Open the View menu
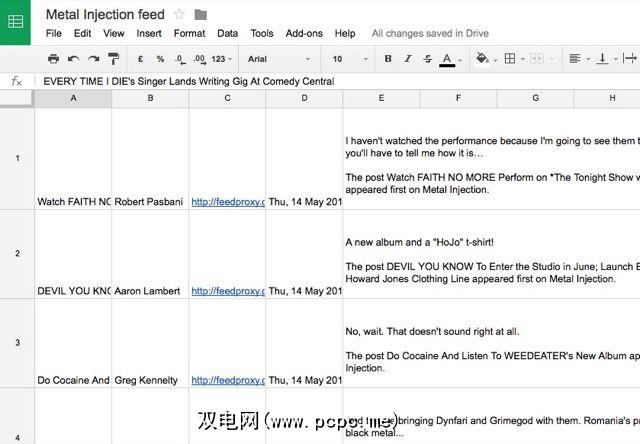 click(x=113, y=33)
